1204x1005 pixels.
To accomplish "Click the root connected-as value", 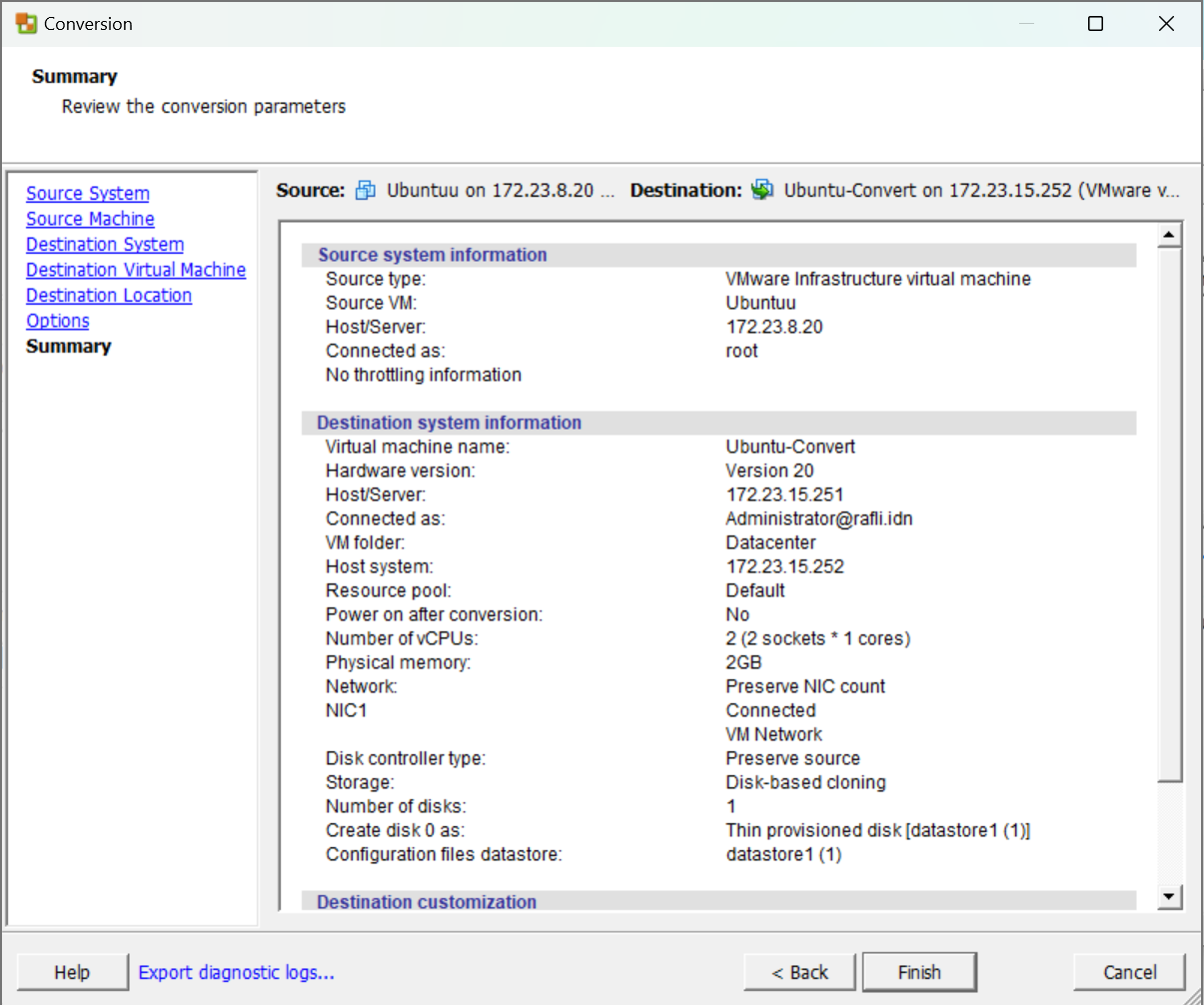I will (741, 351).
